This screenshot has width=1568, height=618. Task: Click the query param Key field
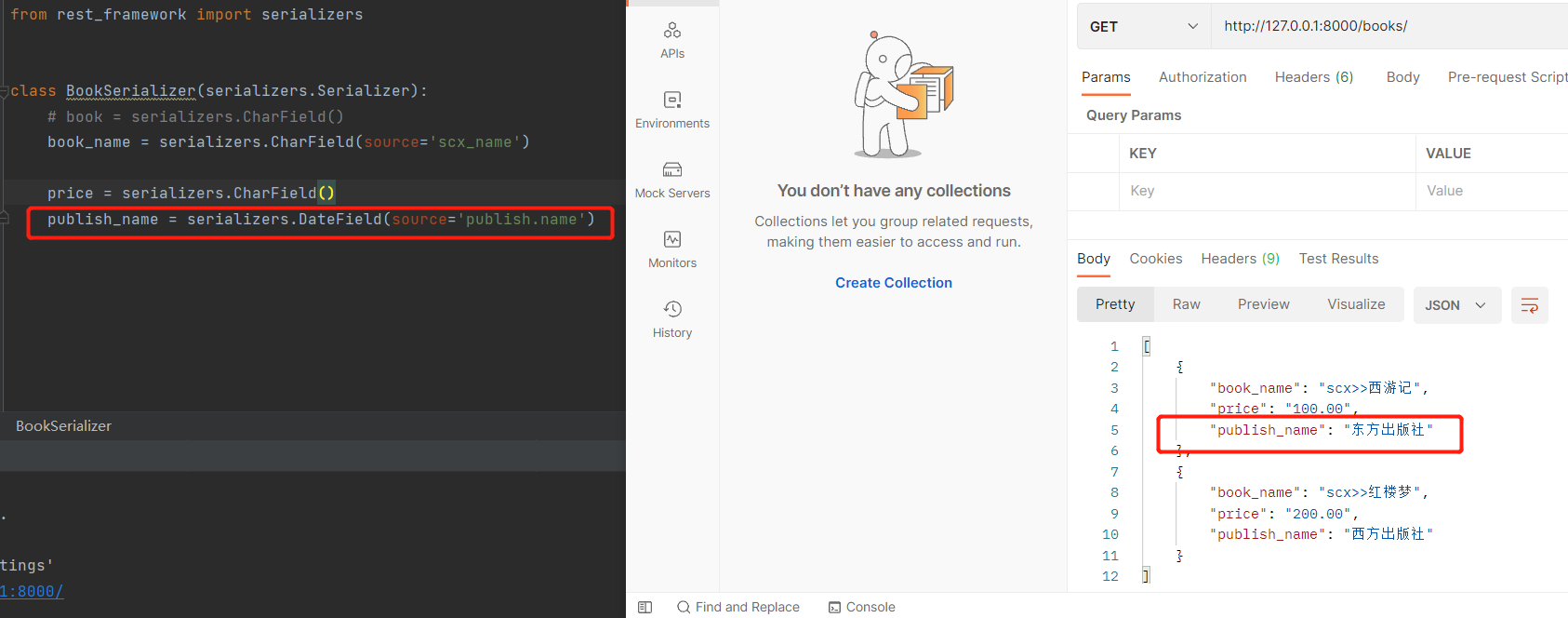click(1265, 191)
